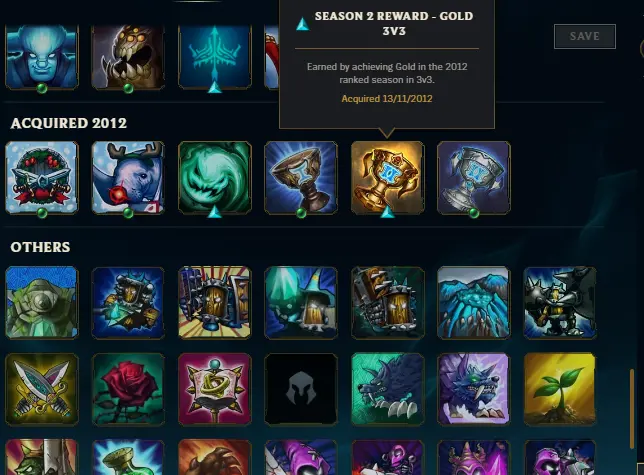This screenshot has height=475, width=644.
Task: Pick the blue-faced ice creature icon
Action: 41,57
